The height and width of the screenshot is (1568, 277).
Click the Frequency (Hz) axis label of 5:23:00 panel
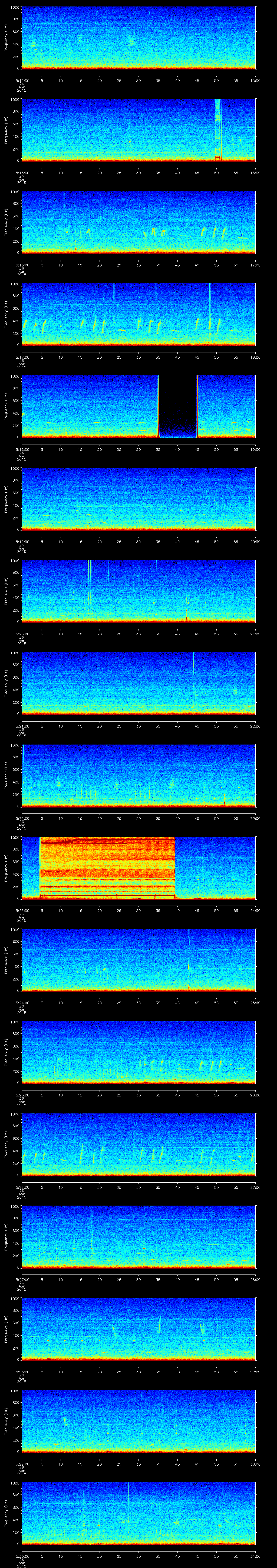[x=6, y=868]
